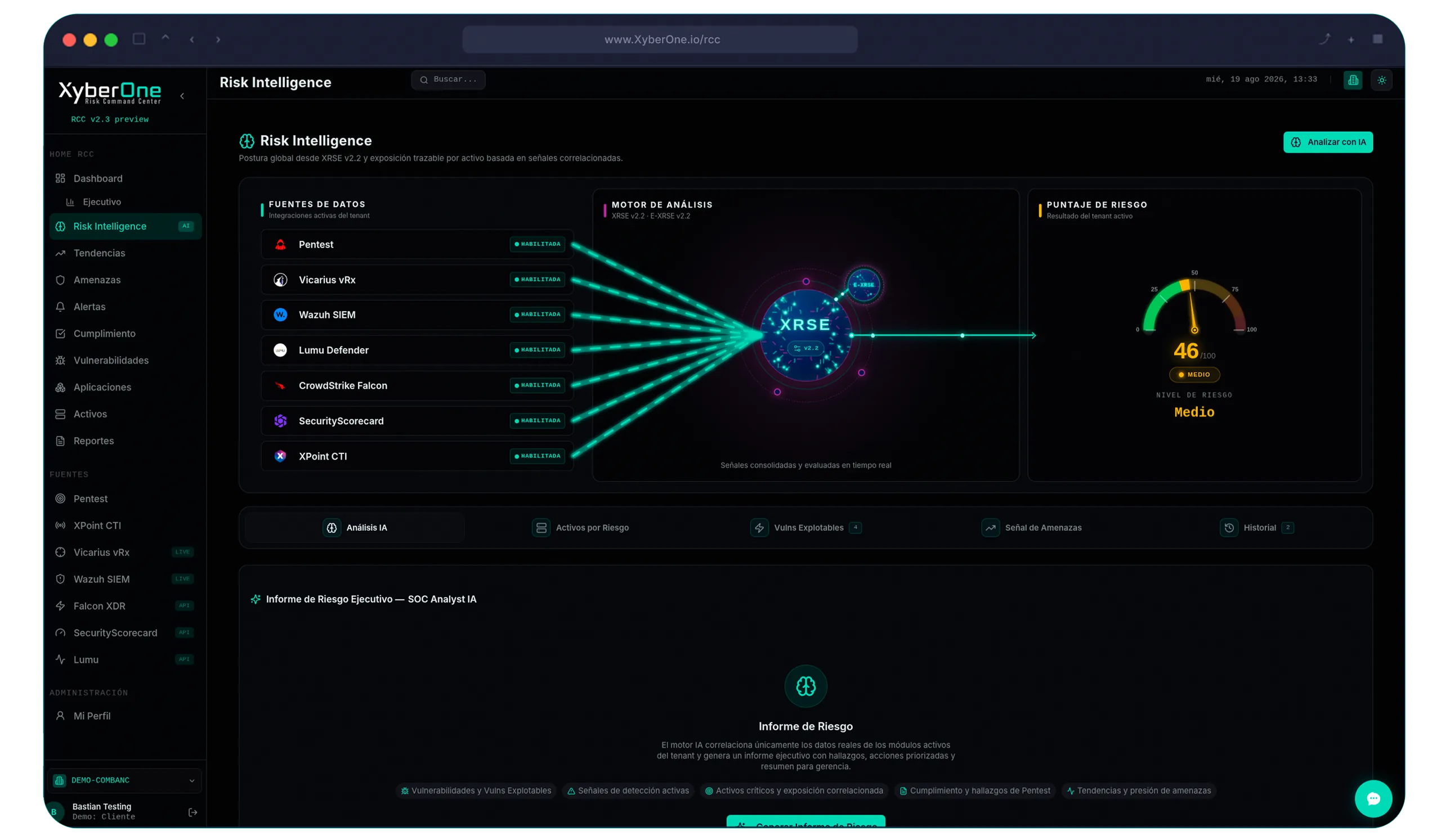Switch to the Vulns Explotables tab
Screen dimensions: 1441x840
(x=805, y=528)
